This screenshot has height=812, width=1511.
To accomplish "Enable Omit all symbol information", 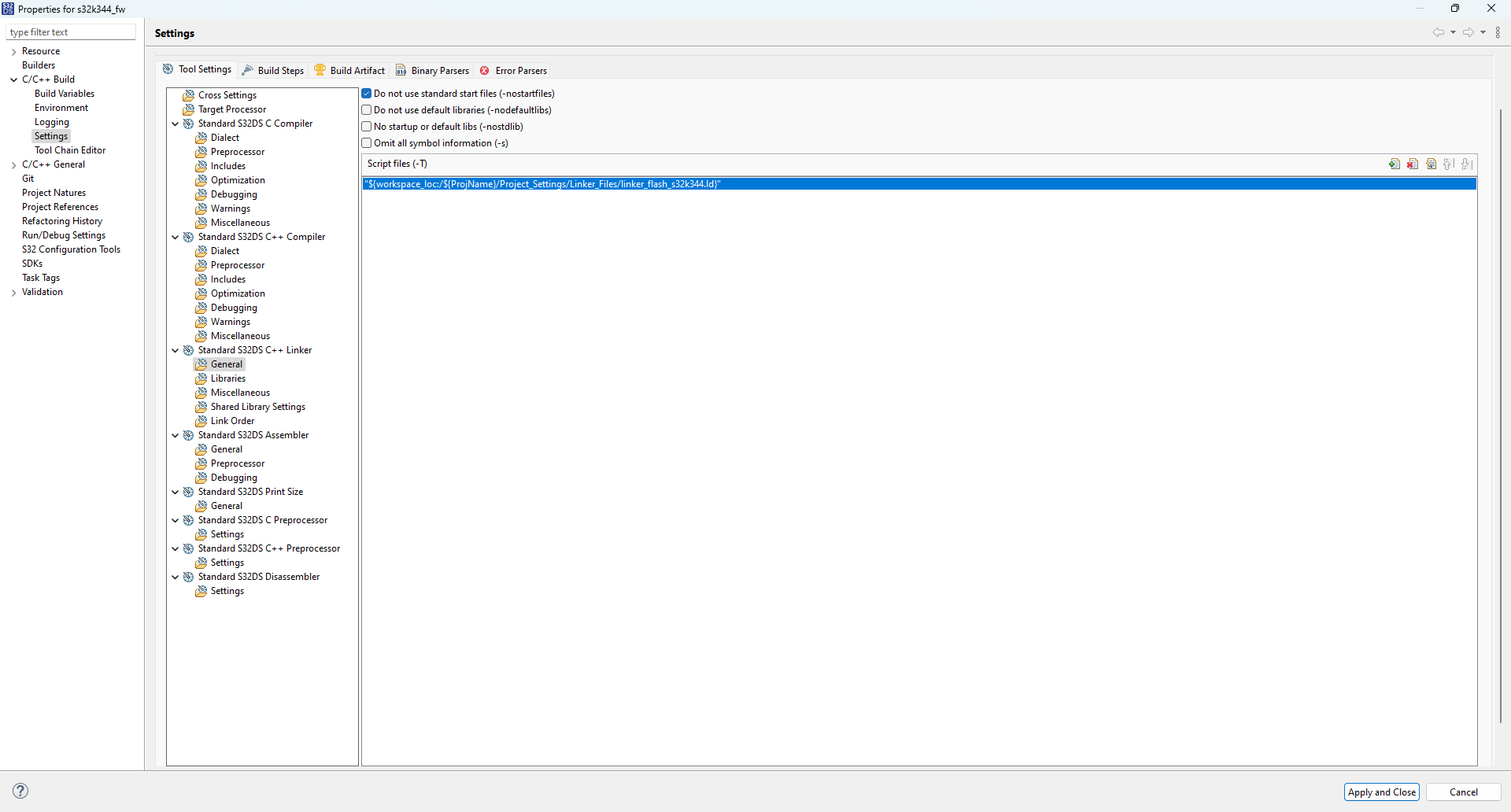I will tap(367, 142).
